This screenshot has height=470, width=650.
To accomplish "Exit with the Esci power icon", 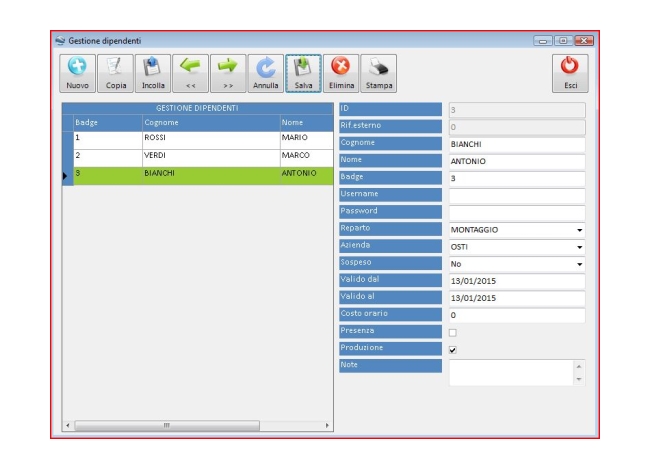I will pos(570,73).
